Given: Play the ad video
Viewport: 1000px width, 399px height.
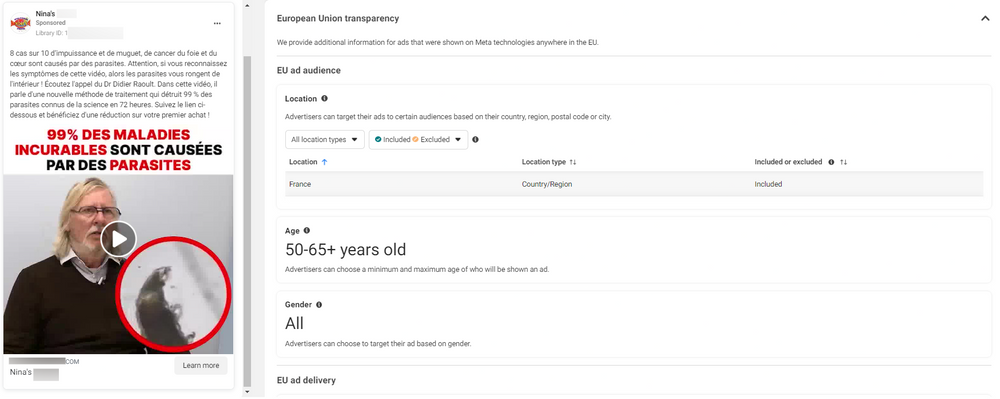Looking at the screenshot, I should pos(119,239).
